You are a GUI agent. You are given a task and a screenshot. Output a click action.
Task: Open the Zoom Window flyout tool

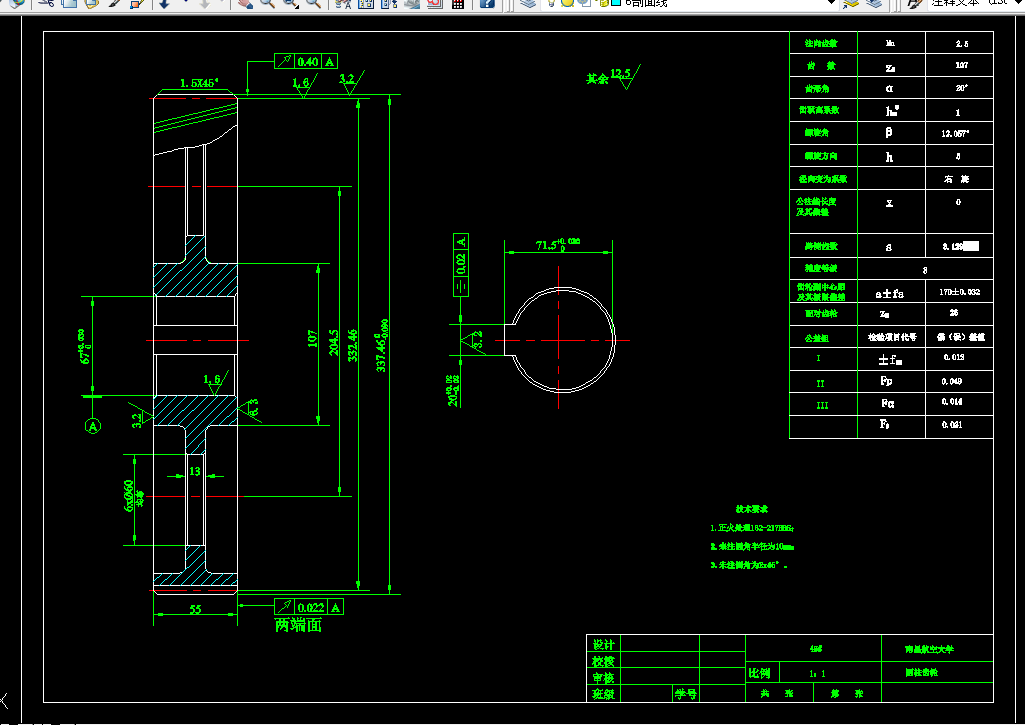291,3
